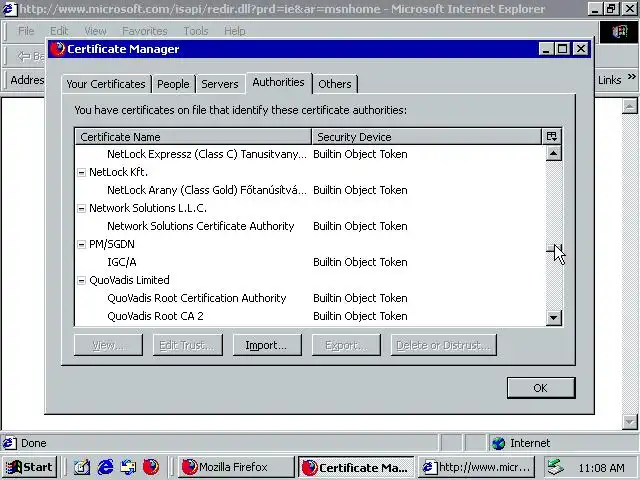The image size is (640, 480).
Task: Click the Back button in Internet Explorer
Action: 31,56
